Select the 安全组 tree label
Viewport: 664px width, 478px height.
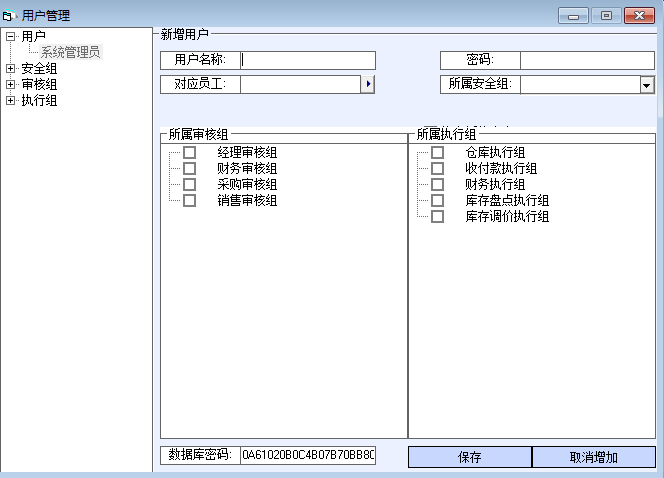click(x=39, y=68)
